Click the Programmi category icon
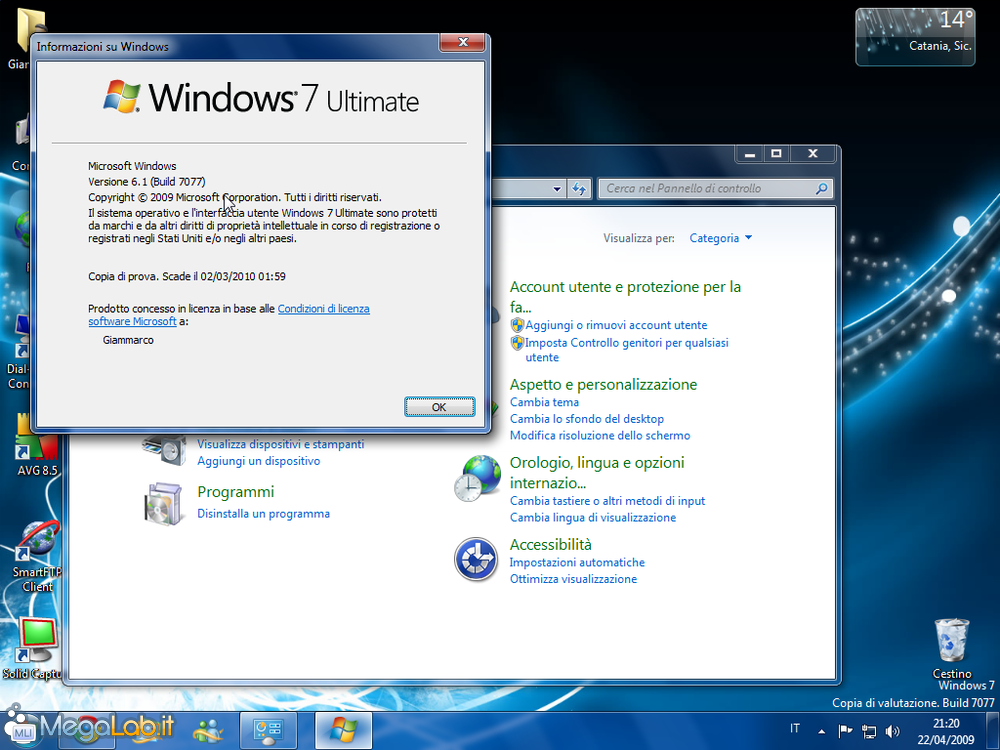The height and width of the screenshot is (750, 1000). (x=163, y=502)
